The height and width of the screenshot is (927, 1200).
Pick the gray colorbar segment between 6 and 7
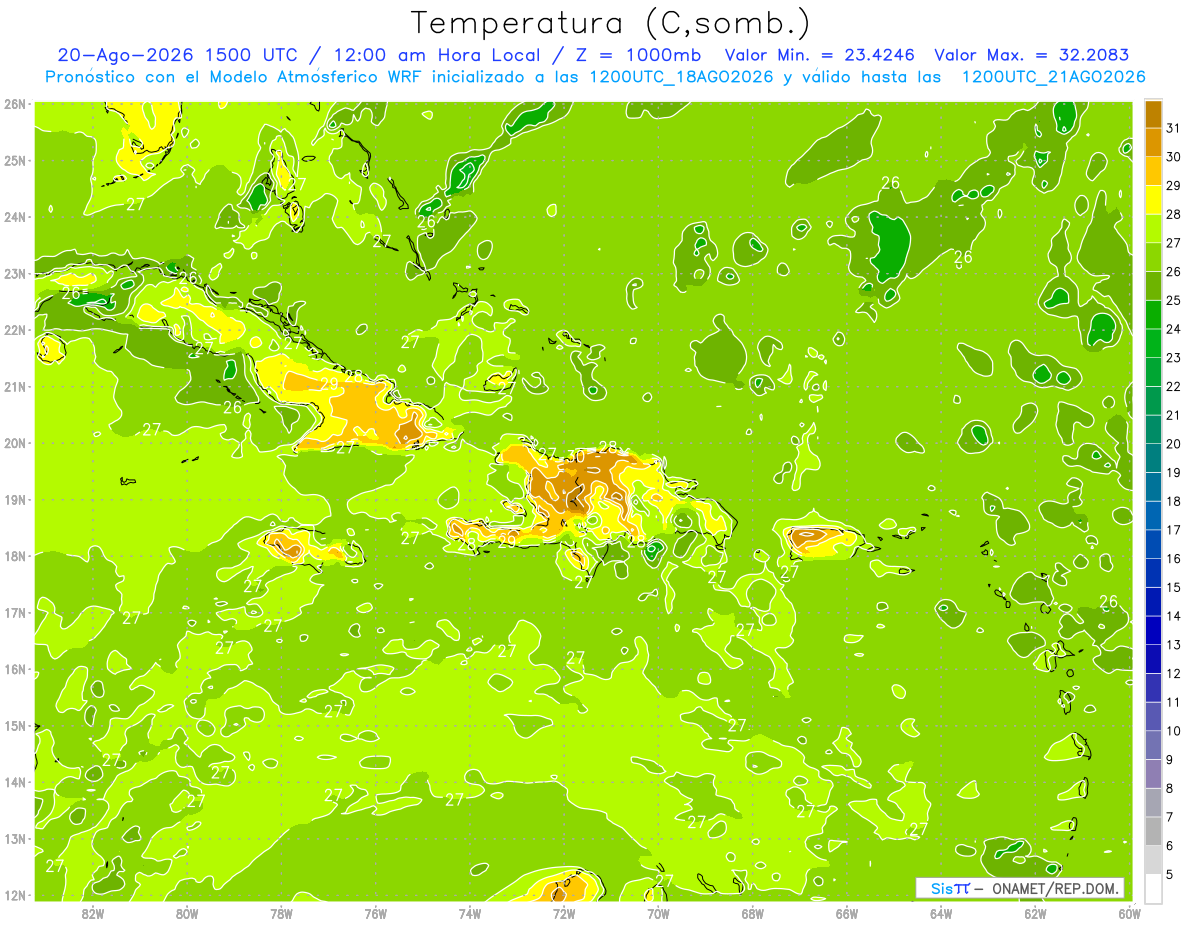tap(1153, 831)
